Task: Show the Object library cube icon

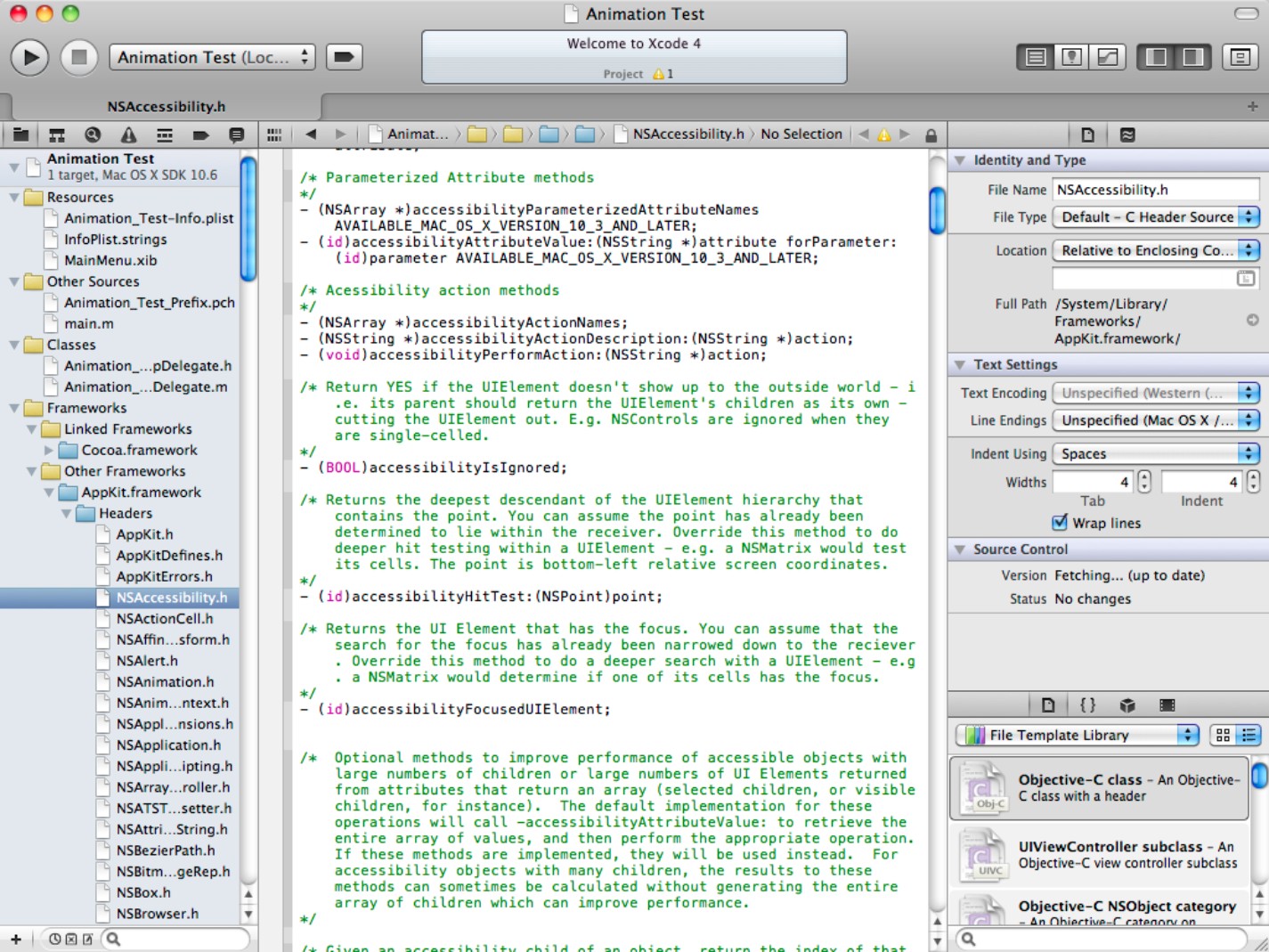Action: [x=1127, y=705]
